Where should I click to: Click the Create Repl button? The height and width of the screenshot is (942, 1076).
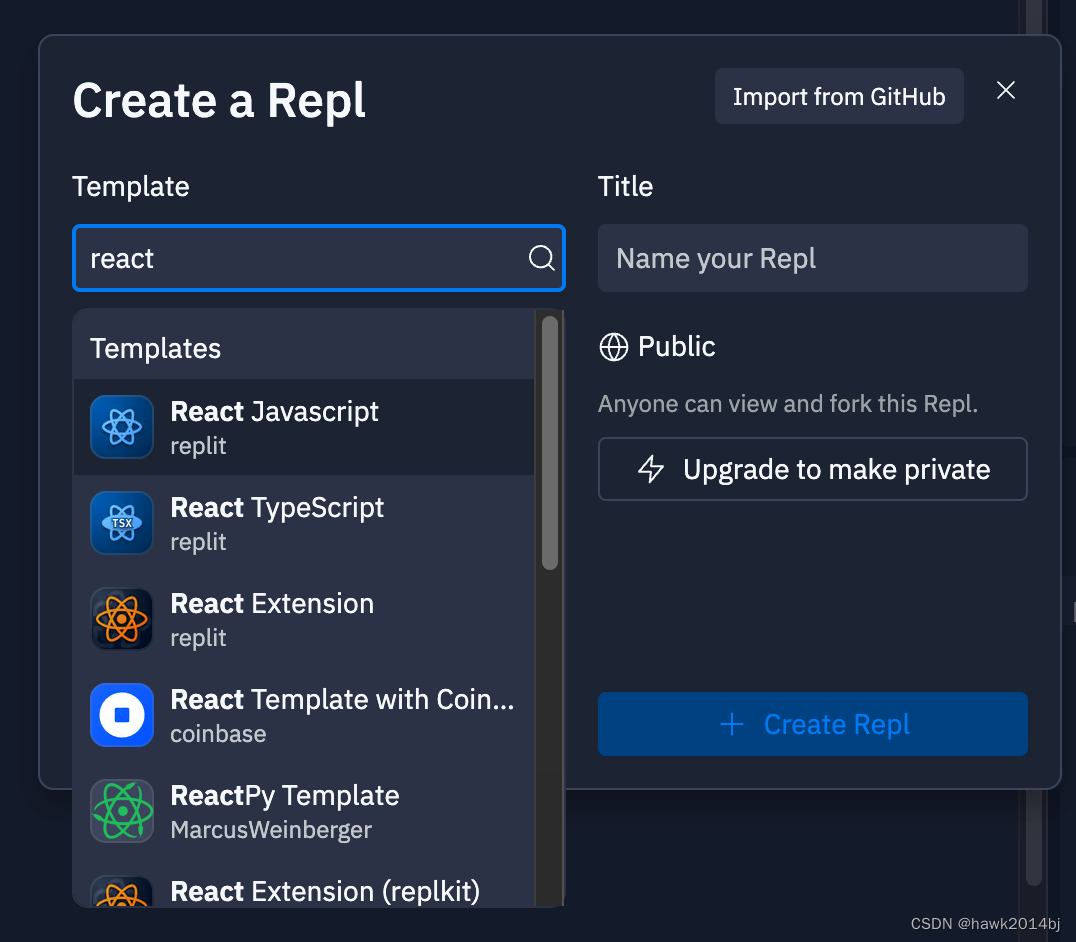812,724
